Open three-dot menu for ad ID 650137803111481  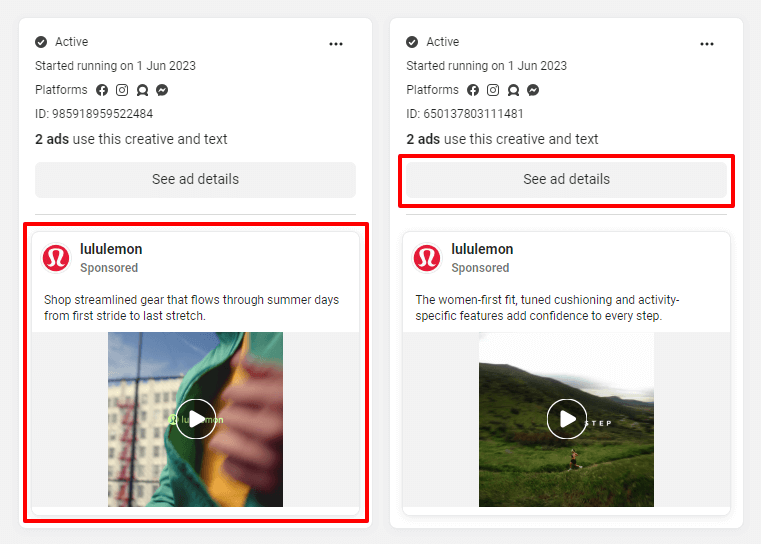coord(707,44)
